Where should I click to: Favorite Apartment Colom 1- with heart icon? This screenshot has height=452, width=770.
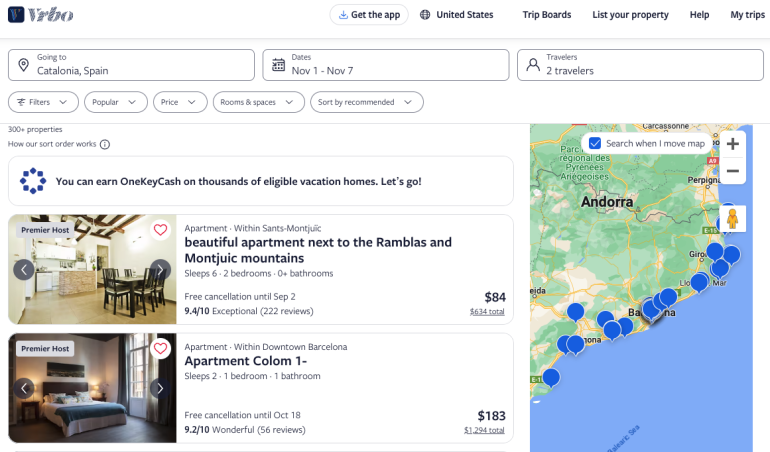[x=160, y=349]
